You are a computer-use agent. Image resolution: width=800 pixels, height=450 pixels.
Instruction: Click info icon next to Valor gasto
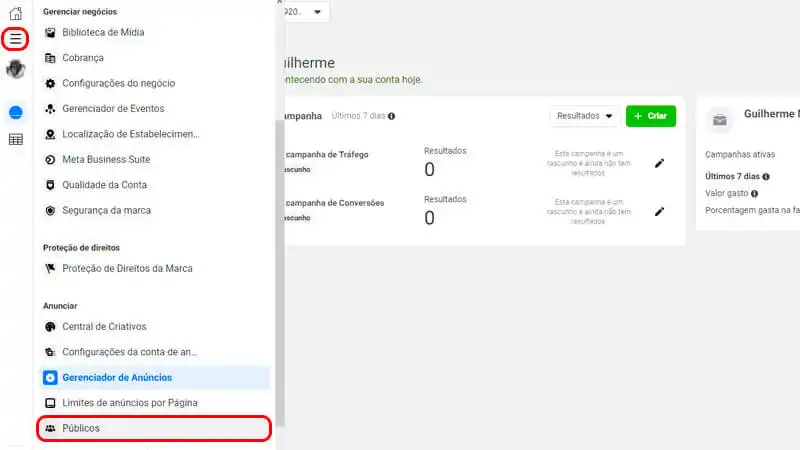pyautogui.click(x=754, y=193)
